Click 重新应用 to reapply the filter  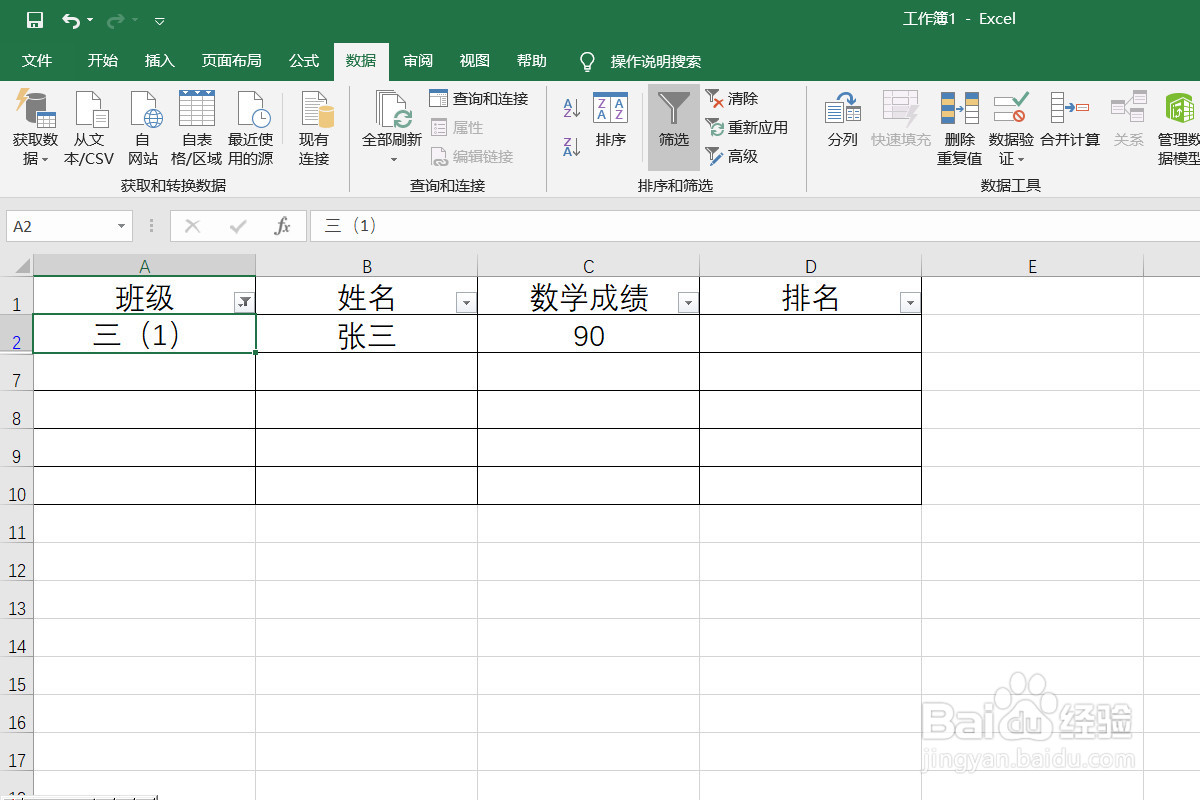pyautogui.click(x=750, y=127)
